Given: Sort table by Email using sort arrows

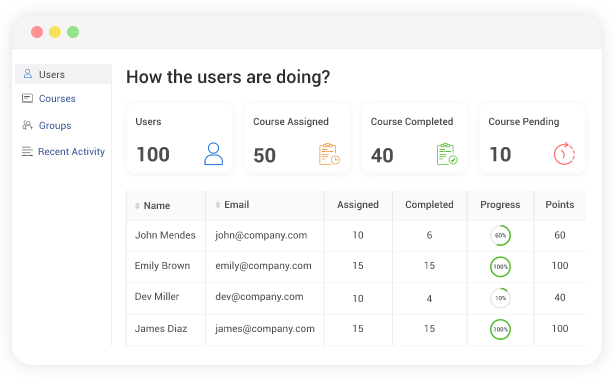Looking at the screenshot, I should [218, 205].
